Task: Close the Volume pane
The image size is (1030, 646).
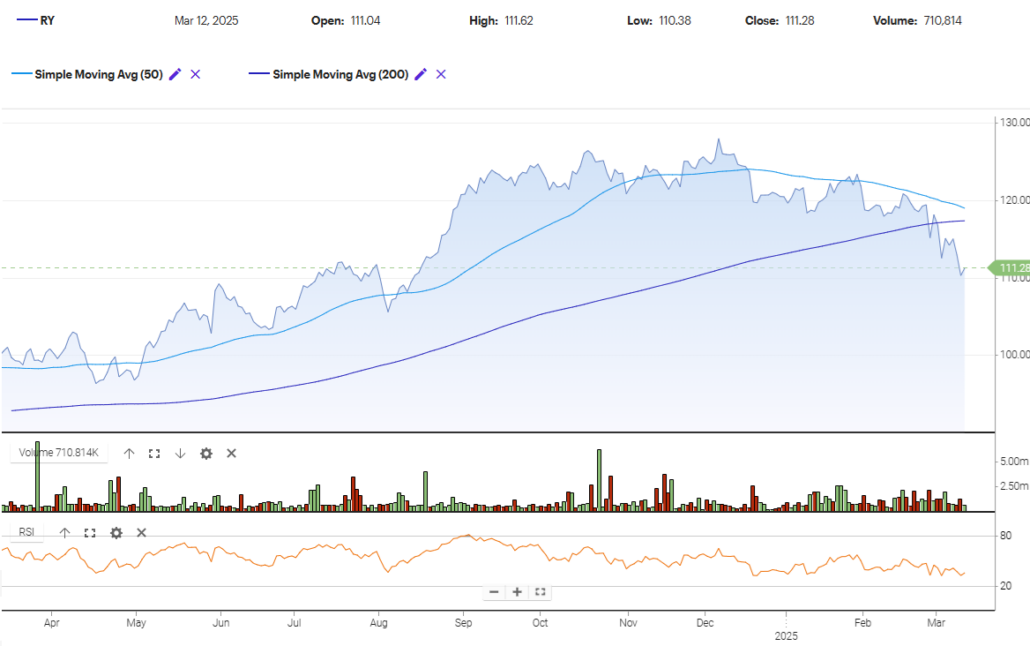Action: (231, 453)
